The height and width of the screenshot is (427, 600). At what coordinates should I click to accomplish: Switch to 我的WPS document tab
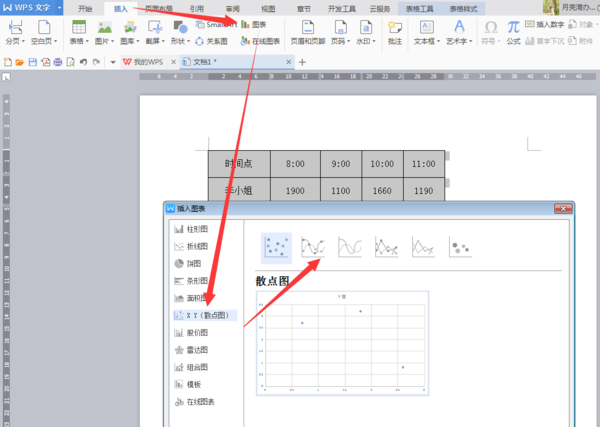[143, 62]
